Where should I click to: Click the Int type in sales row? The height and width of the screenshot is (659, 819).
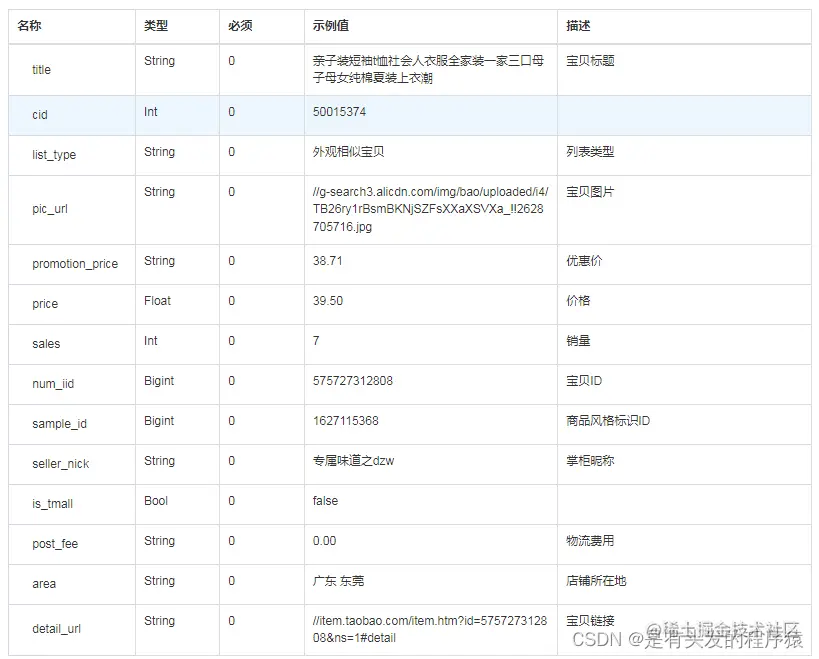click(150, 341)
